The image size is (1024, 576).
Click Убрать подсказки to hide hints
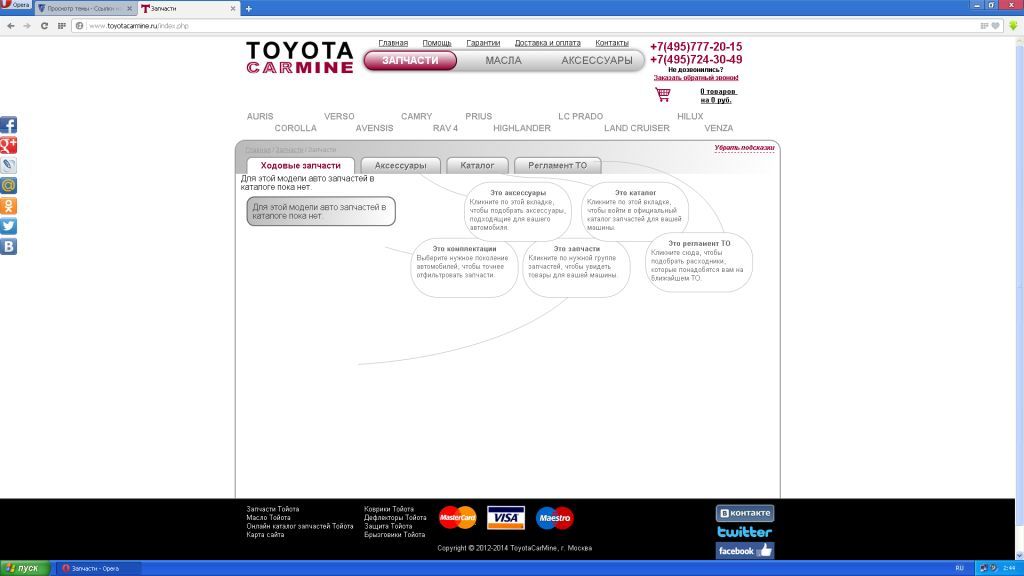coord(744,148)
